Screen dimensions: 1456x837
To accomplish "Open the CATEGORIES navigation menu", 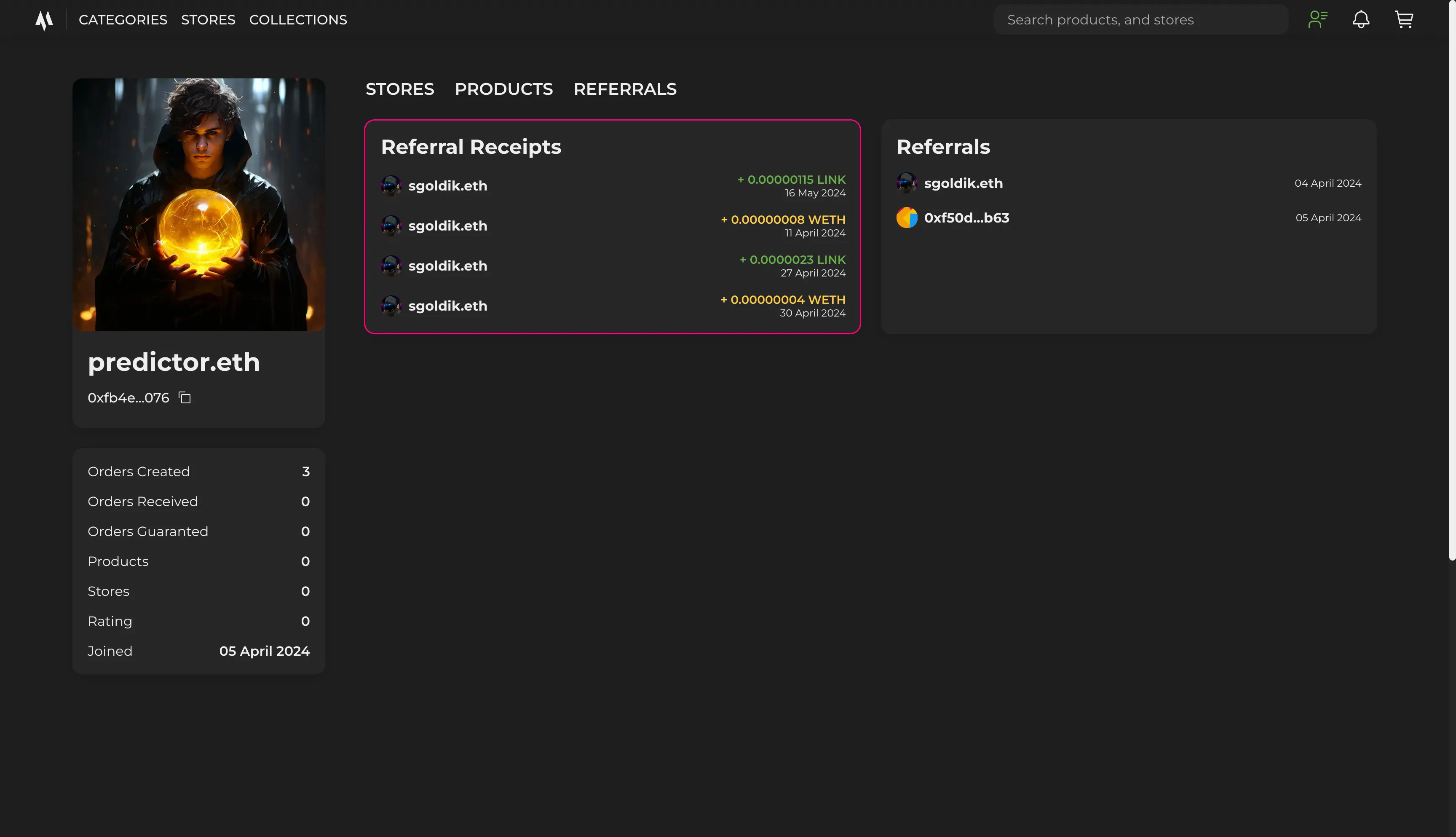I will point(122,19).
